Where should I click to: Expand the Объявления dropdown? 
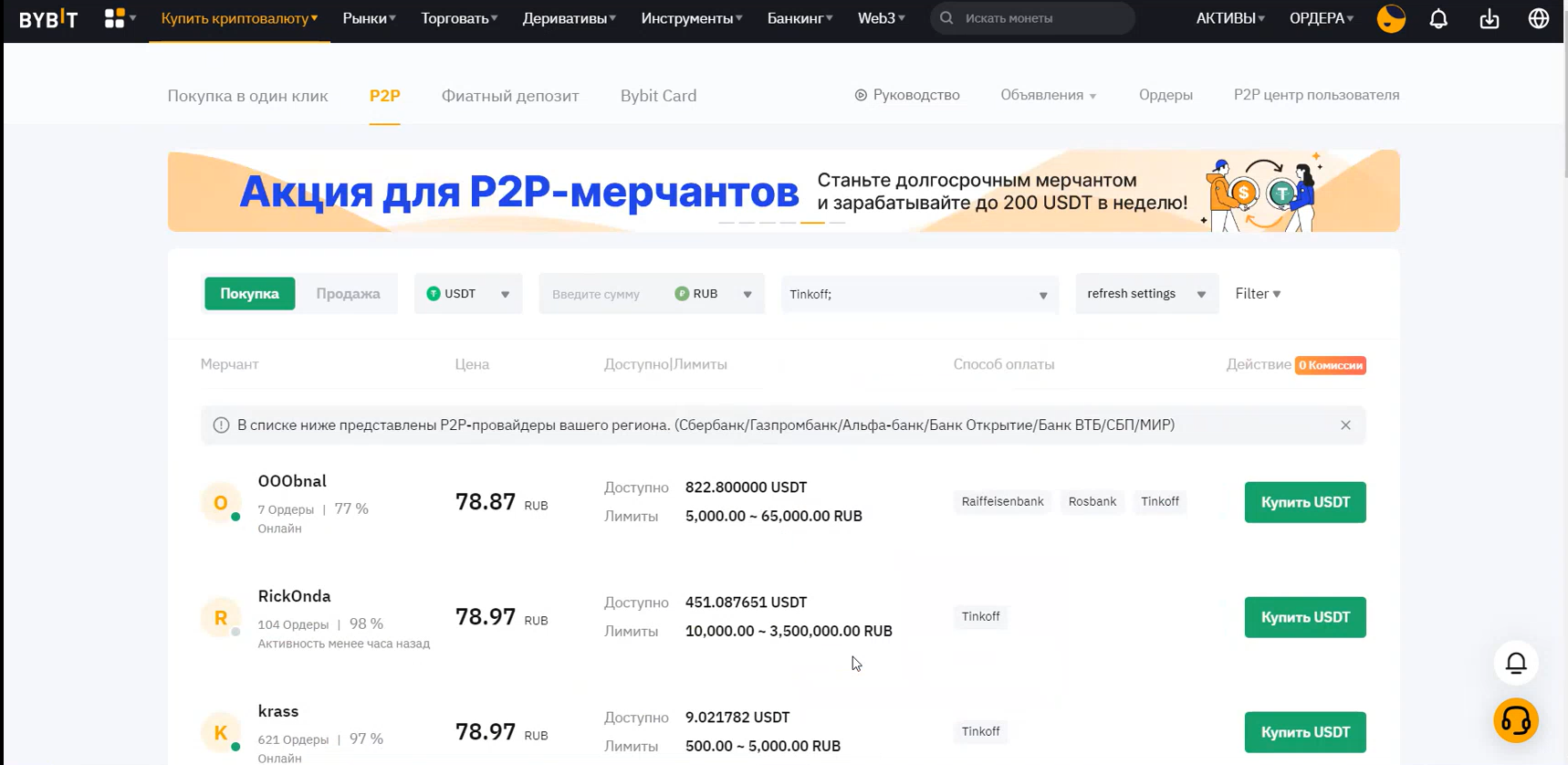[x=1049, y=95]
